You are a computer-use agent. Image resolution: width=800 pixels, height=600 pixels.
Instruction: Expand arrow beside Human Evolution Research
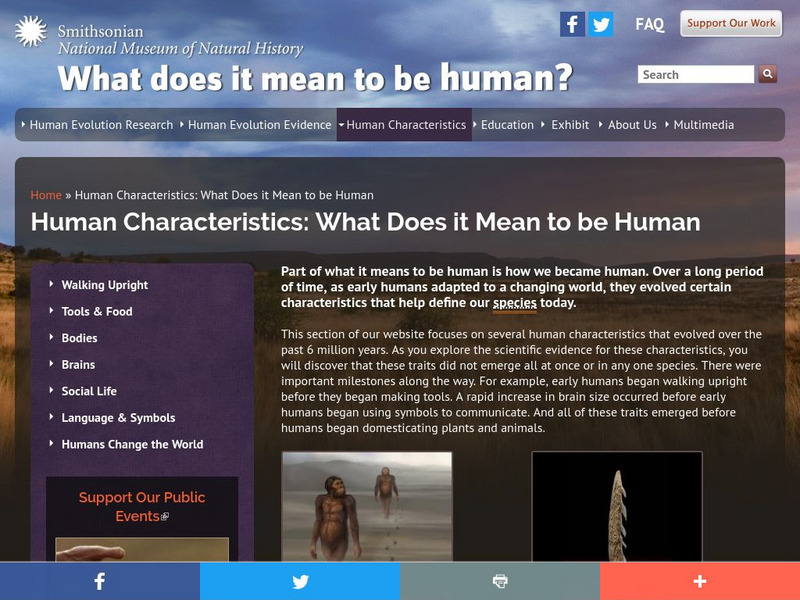pyautogui.click(x=23, y=124)
